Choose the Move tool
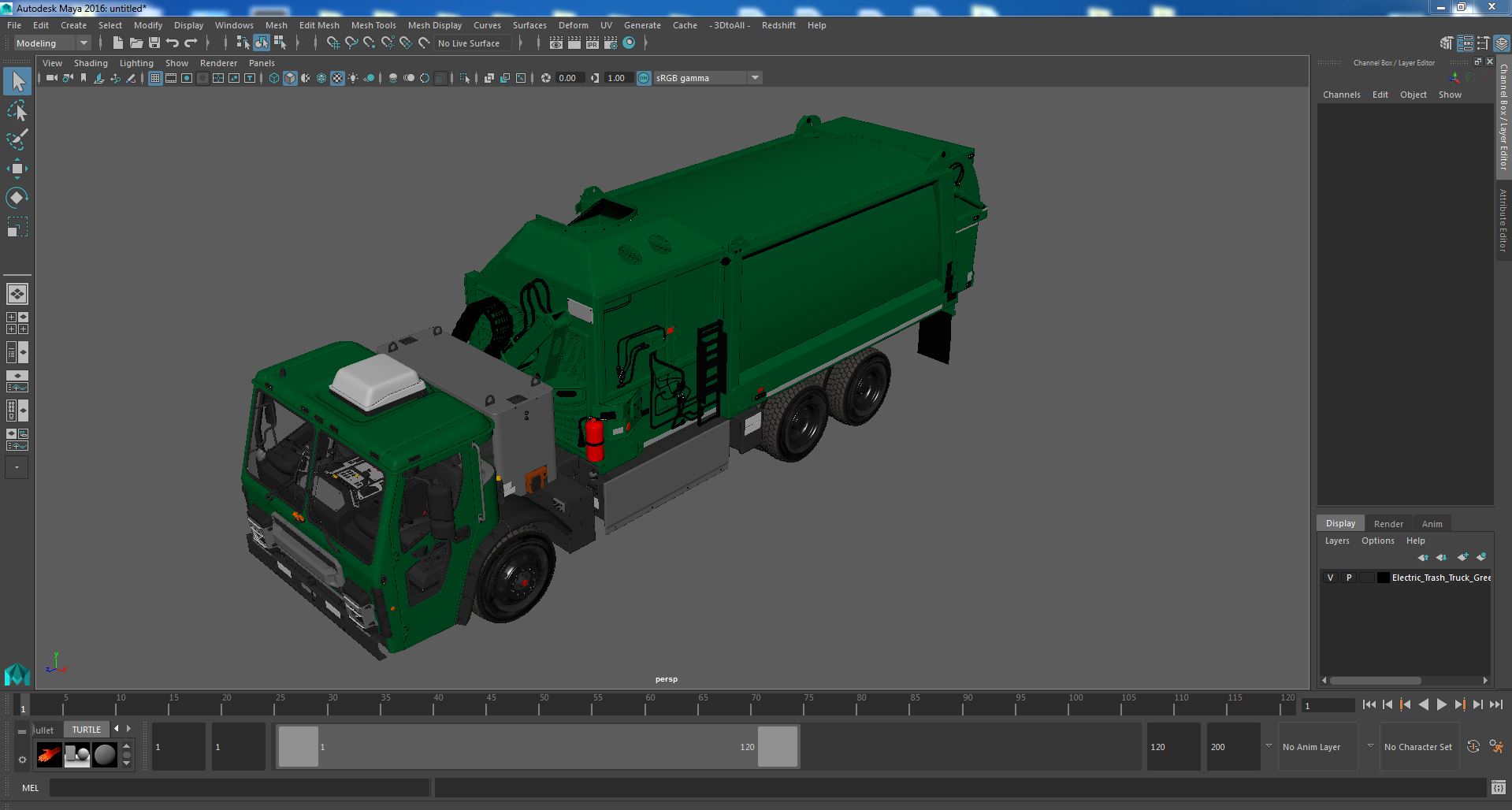This screenshot has width=1512, height=810. (17, 169)
